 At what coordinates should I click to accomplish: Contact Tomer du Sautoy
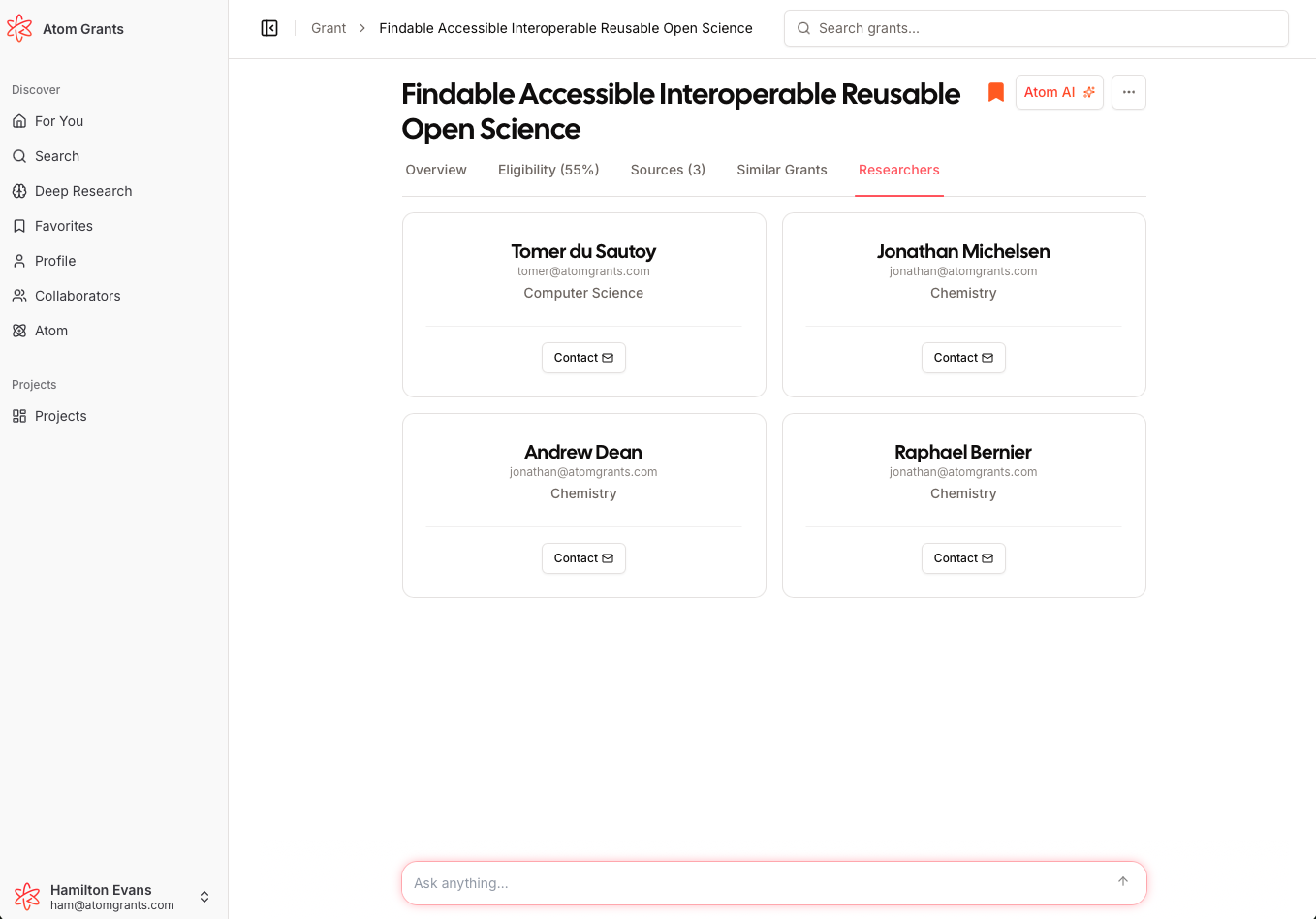583,358
